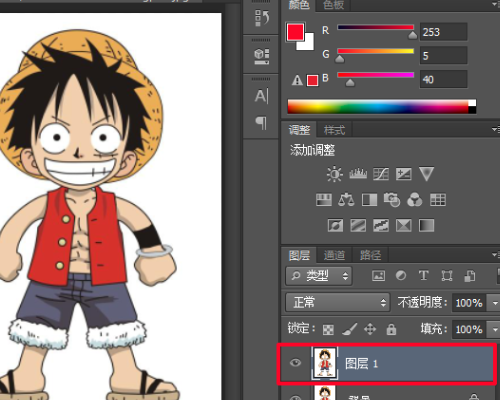
Task: Click the 填充 100% field
Action: click(470, 330)
